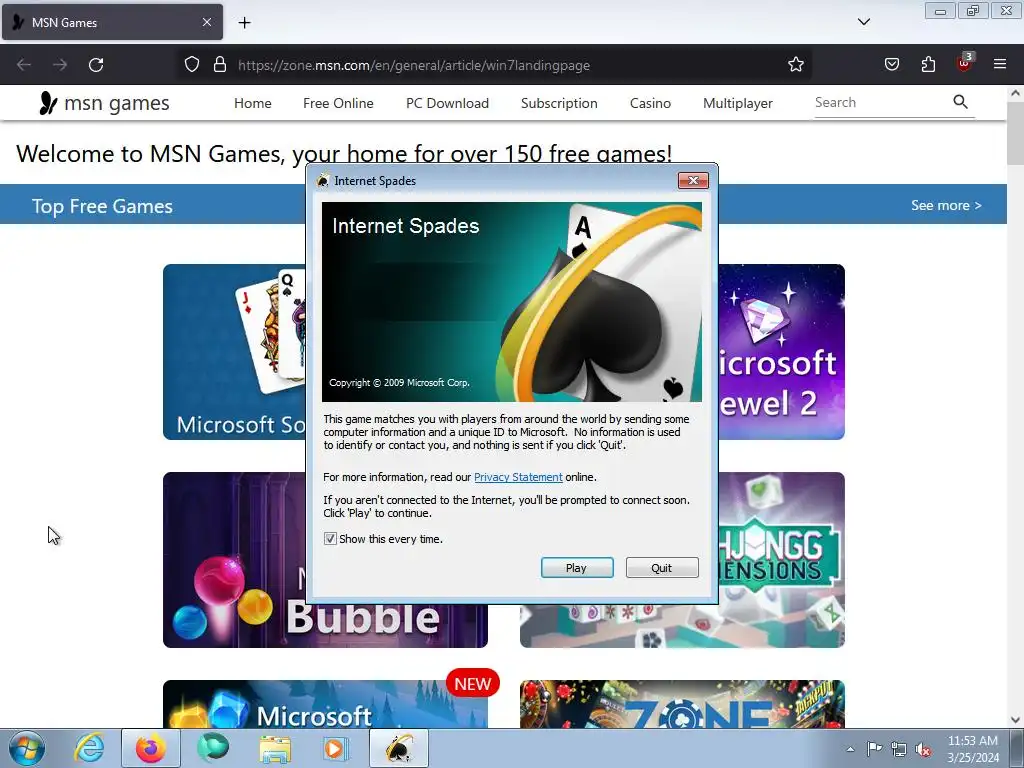
Task: Open the Pocket save icon
Action: [892, 65]
